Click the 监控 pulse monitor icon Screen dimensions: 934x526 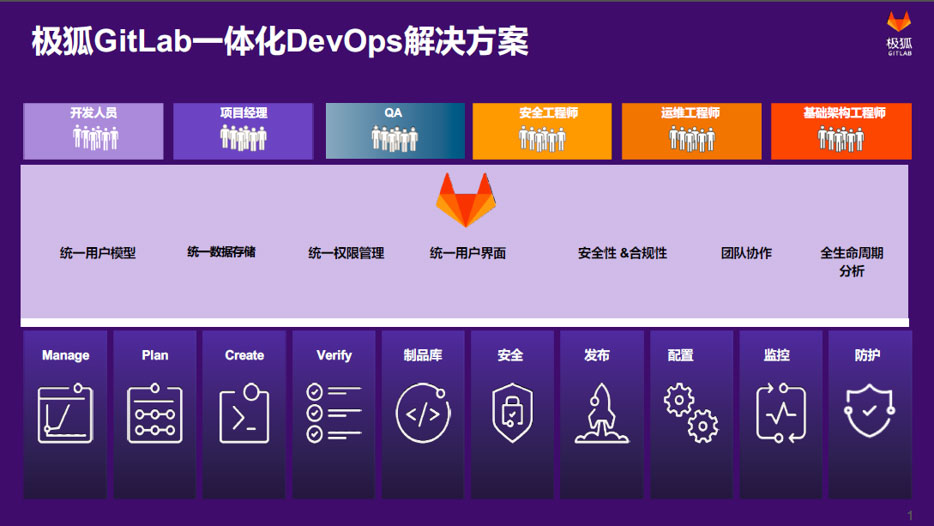coord(781,413)
